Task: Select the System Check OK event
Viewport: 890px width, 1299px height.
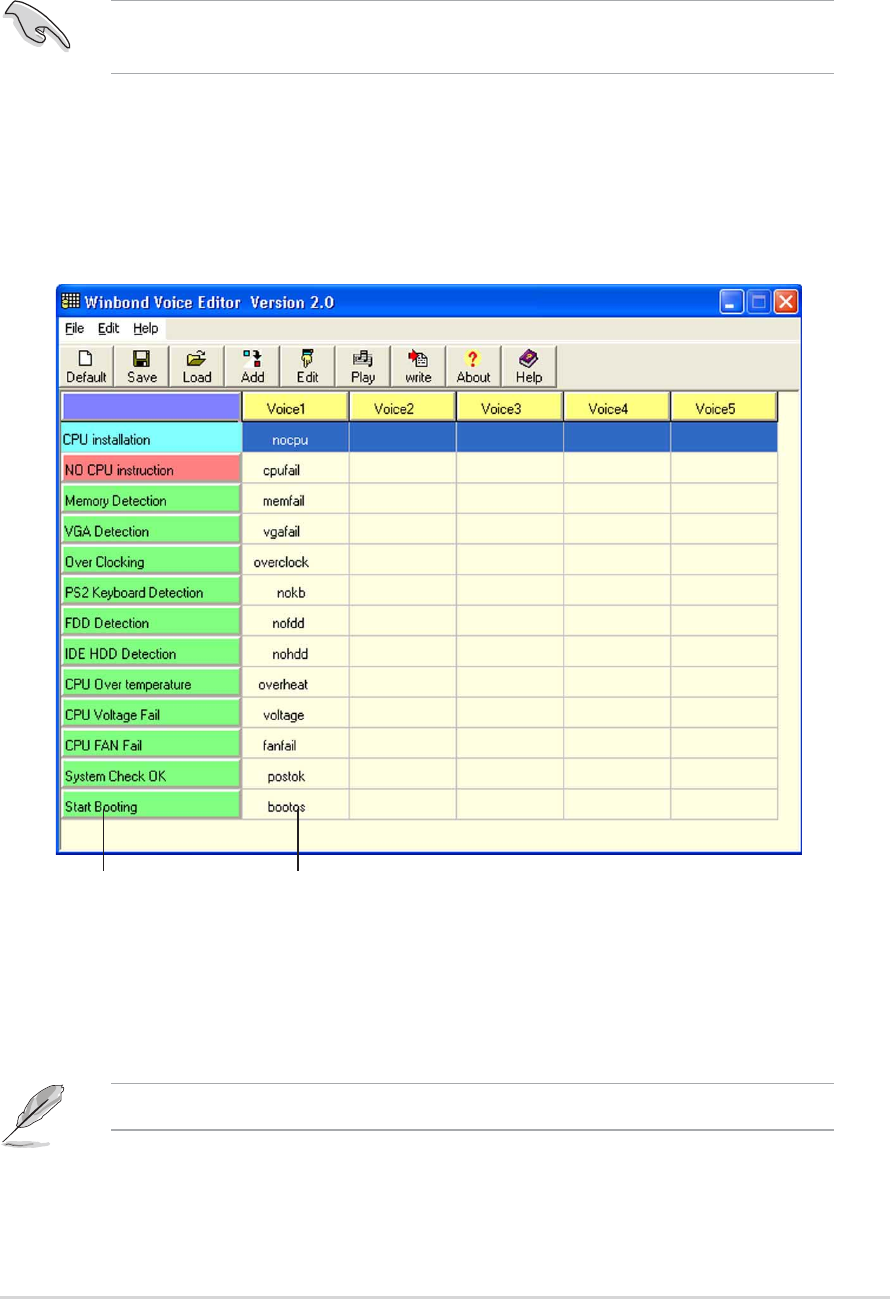Action: point(151,776)
